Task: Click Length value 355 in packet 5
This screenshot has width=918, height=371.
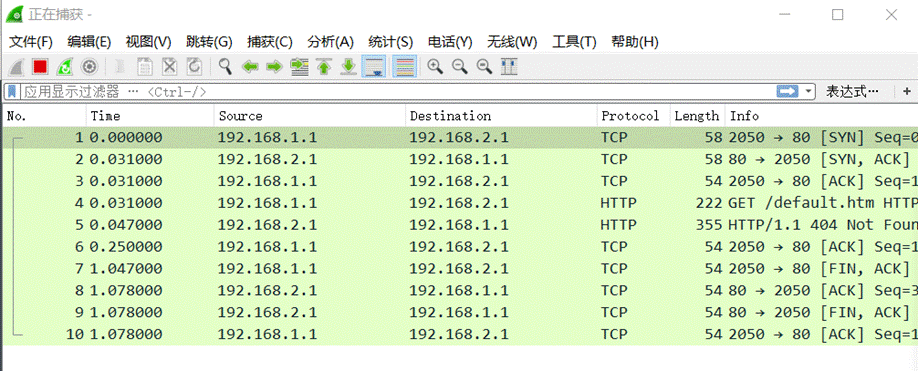Action: pos(709,225)
